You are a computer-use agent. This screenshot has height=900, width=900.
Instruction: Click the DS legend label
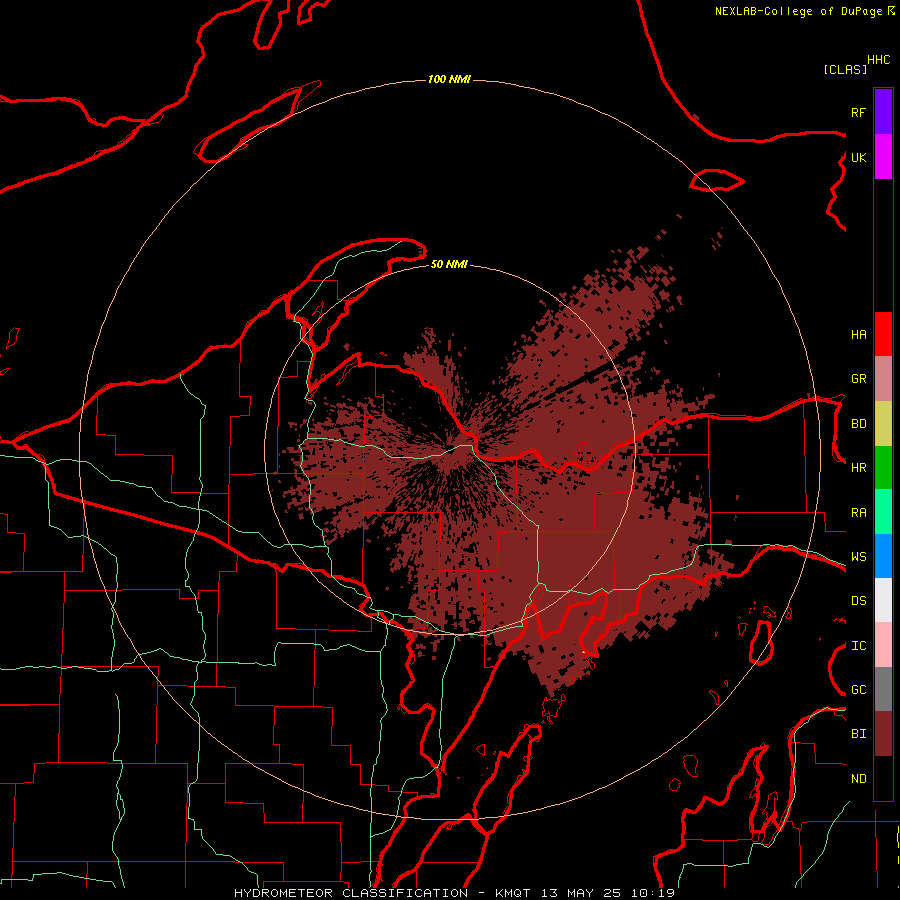(x=858, y=601)
